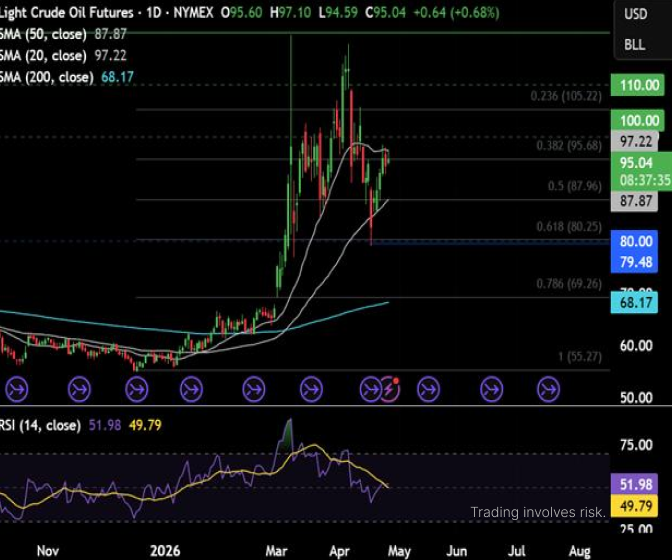Click the 0.786 (69.26) Fibonacci label
The width and height of the screenshot is (672, 560).
569,284
